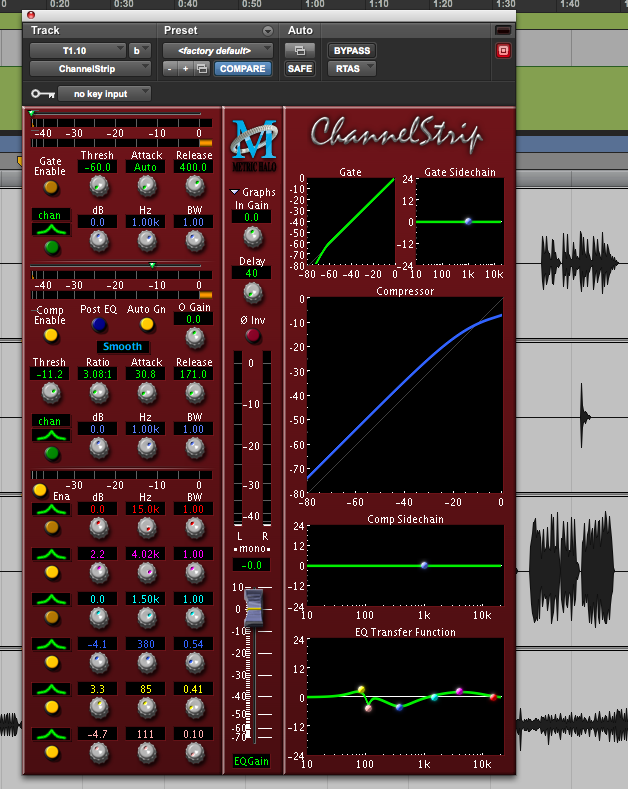Open compressor sidechain chan source selector
The width and height of the screenshot is (628, 789).
coord(51,421)
